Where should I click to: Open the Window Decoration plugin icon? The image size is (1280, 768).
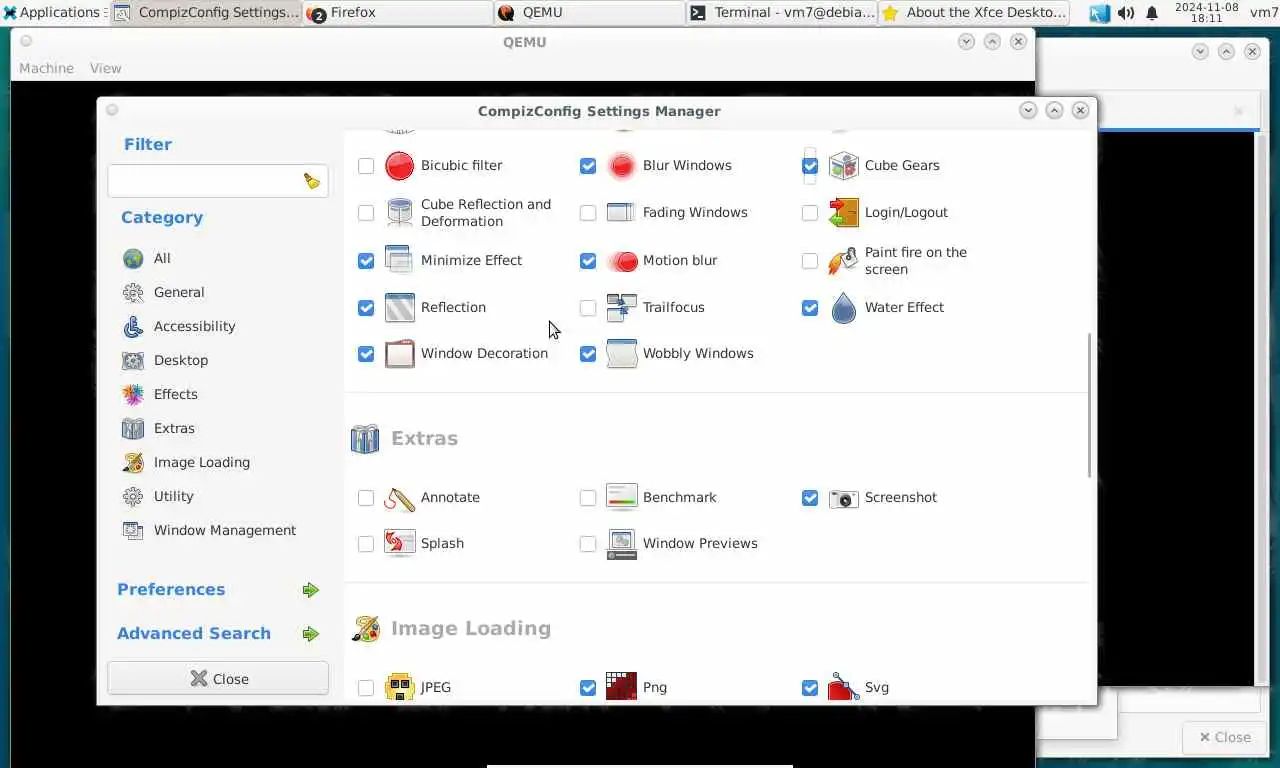(399, 354)
